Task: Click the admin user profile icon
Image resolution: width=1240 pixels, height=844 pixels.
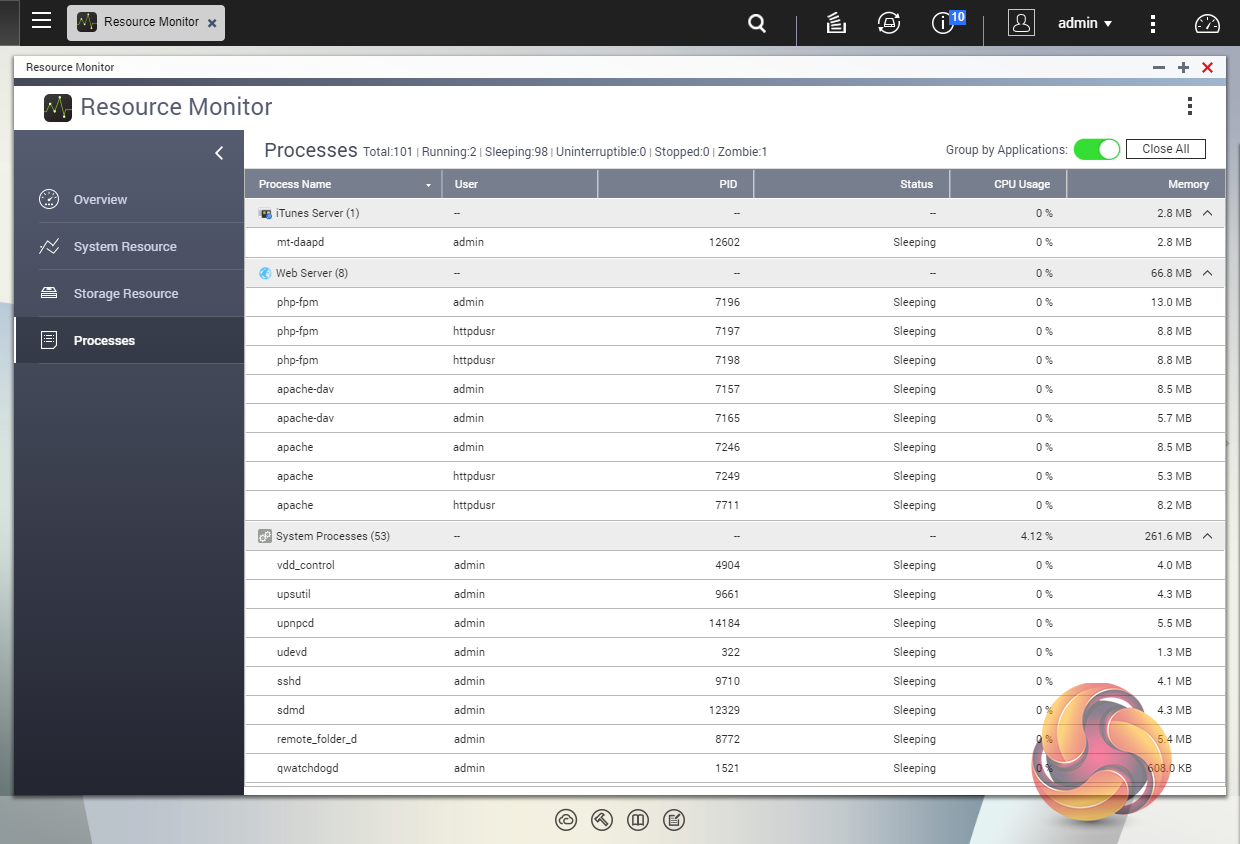Action: point(1021,23)
